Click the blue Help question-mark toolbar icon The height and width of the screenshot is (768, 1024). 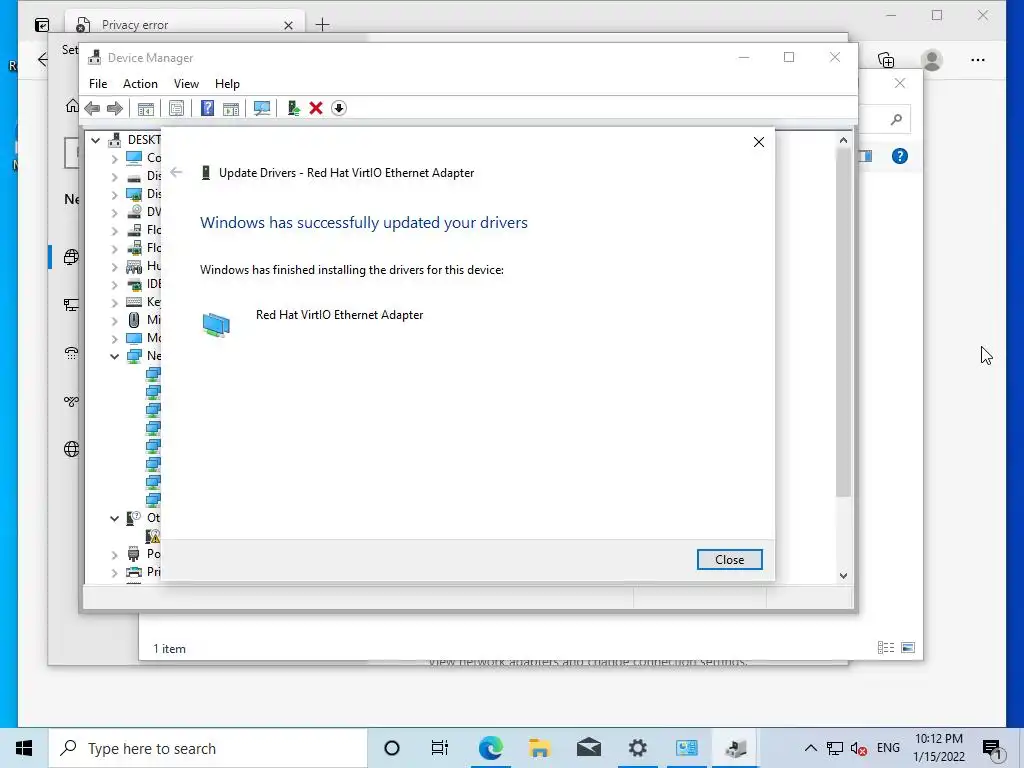(x=207, y=108)
